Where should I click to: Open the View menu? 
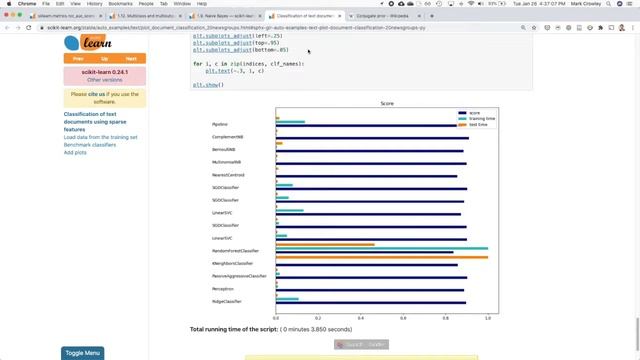pyautogui.click(x=76, y=4)
